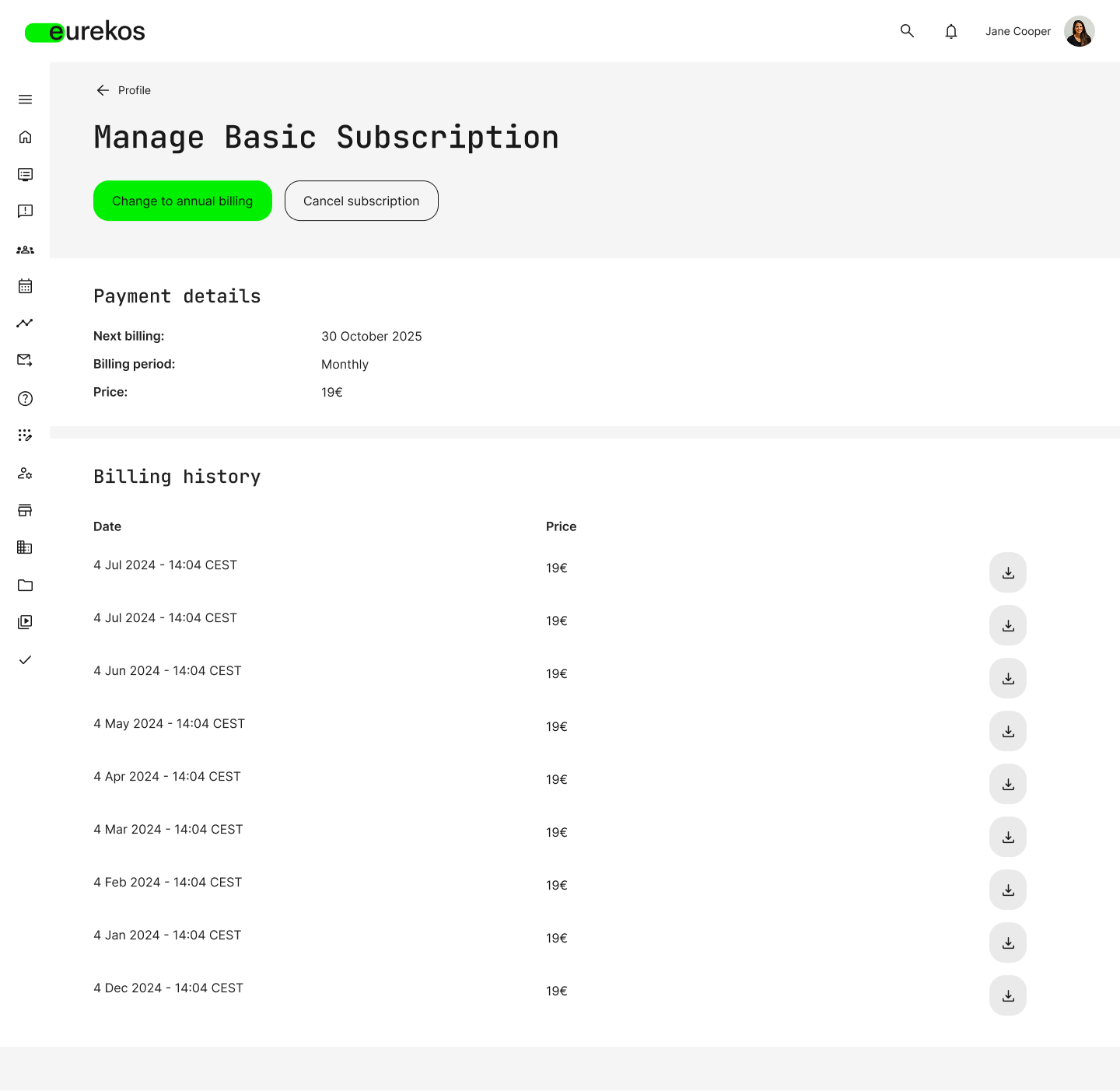Viewport: 1120px width, 1091px height.
Task: Open the video library sidebar icon
Action: click(25, 622)
